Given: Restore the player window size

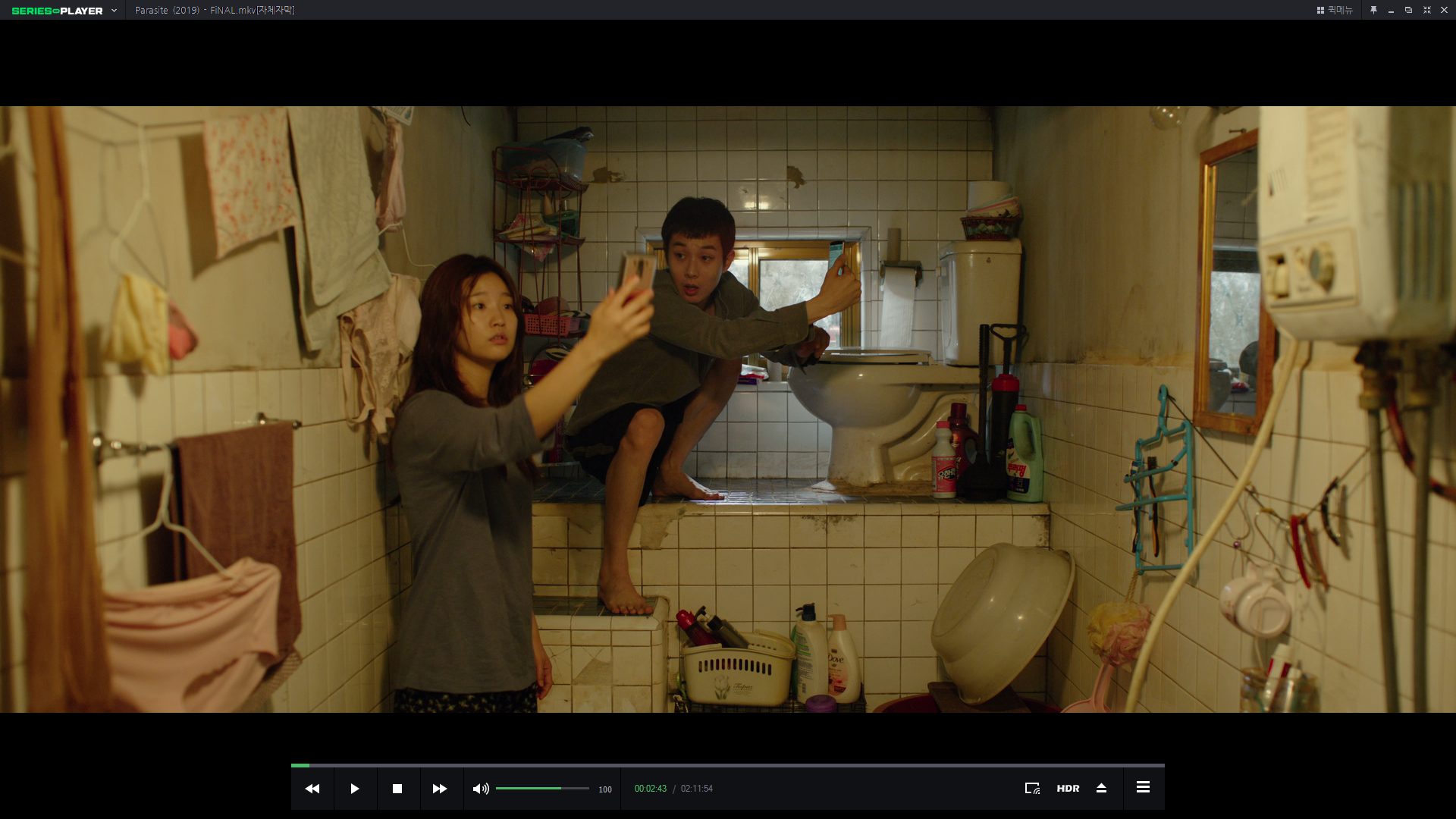Looking at the screenshot, I should [x=1408, y=10].
